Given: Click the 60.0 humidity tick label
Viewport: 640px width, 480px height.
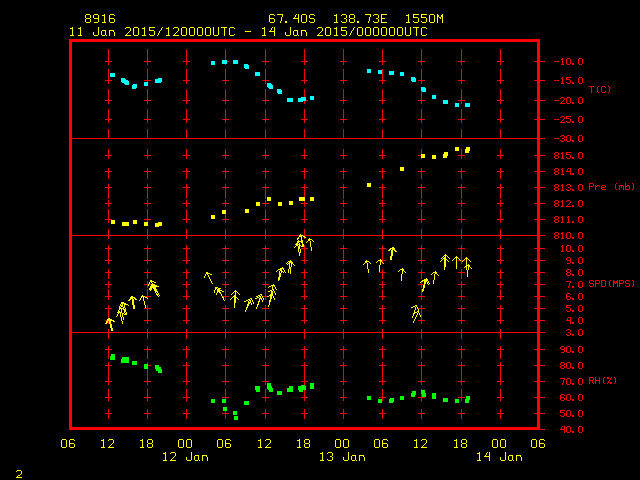Looking at the screenshot, I should pyautogui.click(x=571, y=398).
